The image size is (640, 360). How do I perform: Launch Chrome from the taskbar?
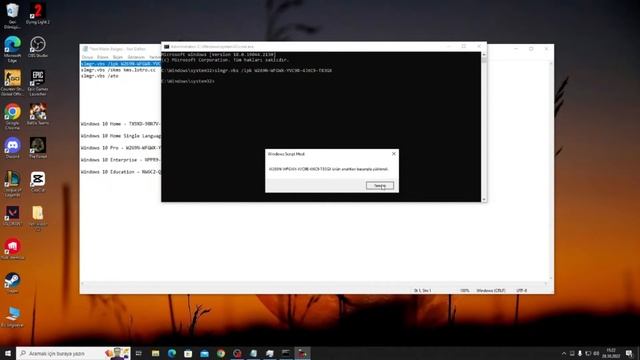click(221, 353)
